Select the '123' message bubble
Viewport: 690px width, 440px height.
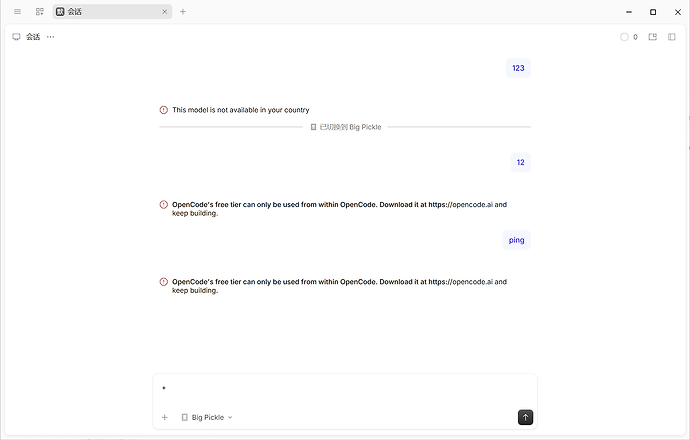point(518,68)
